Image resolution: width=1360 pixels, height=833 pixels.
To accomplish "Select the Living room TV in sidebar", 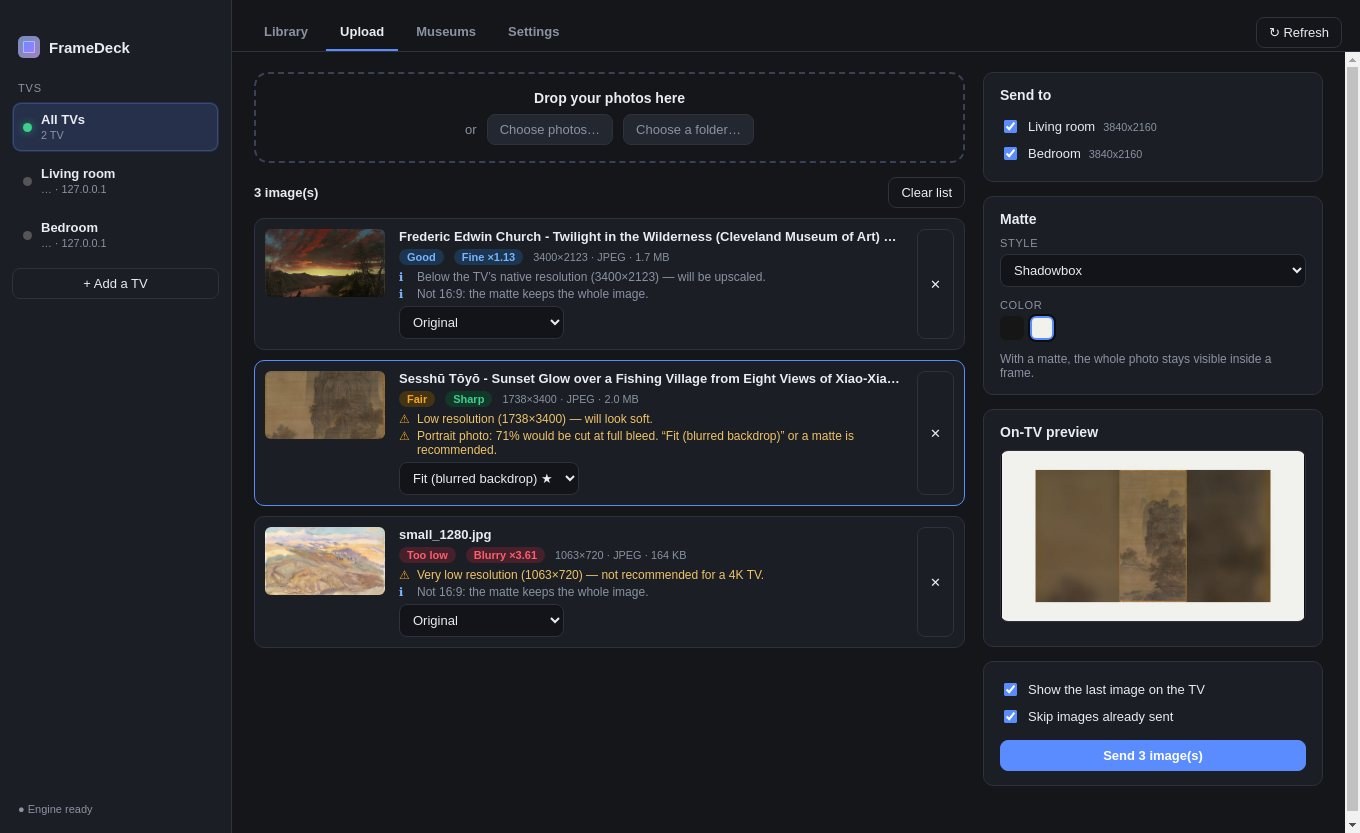I will coord(115,181).
